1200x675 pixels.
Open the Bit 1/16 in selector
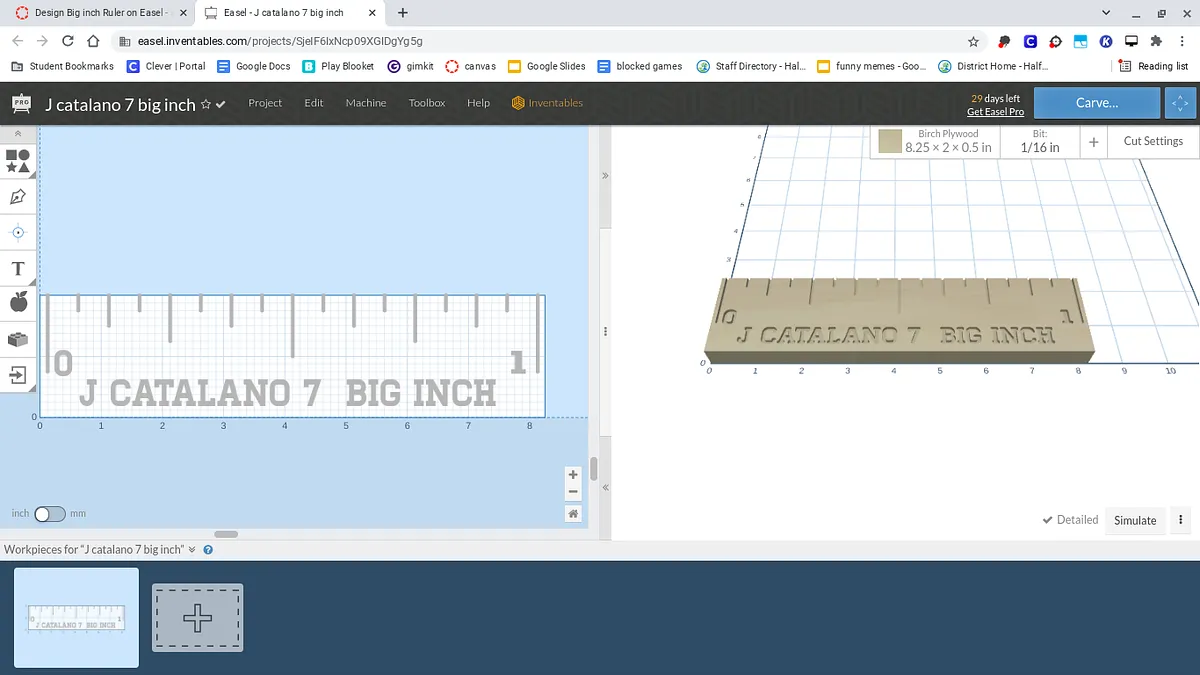(x=1040, y=141)
